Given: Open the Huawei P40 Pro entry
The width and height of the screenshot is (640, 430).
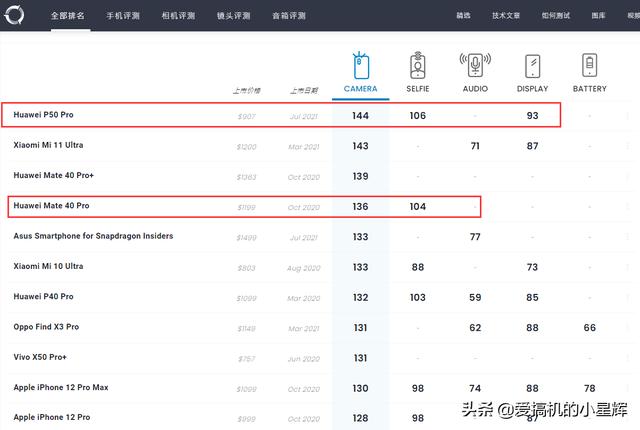Looking at the screenshot, I should click(43, 296).
